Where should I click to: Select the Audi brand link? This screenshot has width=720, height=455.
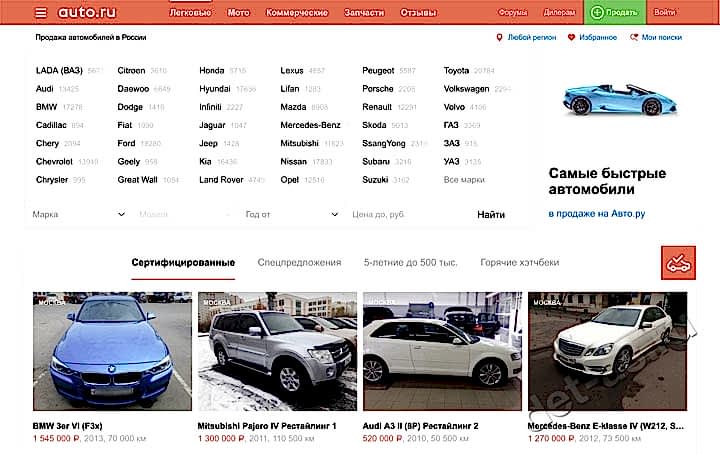(x=45, y=89)
